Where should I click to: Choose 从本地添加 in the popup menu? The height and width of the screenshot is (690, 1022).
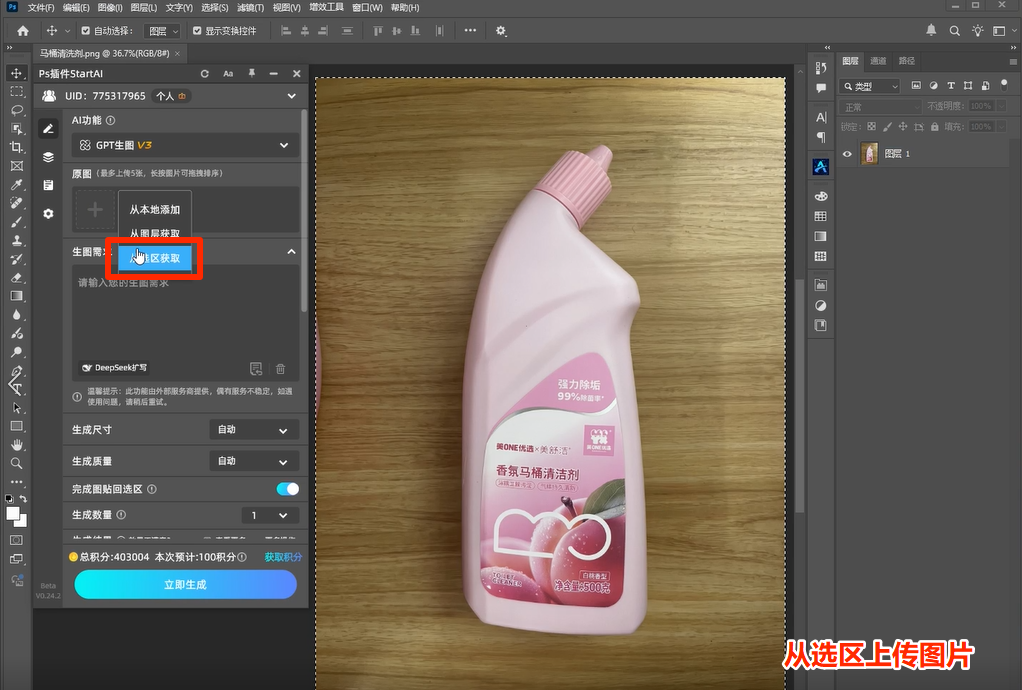click(x=154, y=209)
